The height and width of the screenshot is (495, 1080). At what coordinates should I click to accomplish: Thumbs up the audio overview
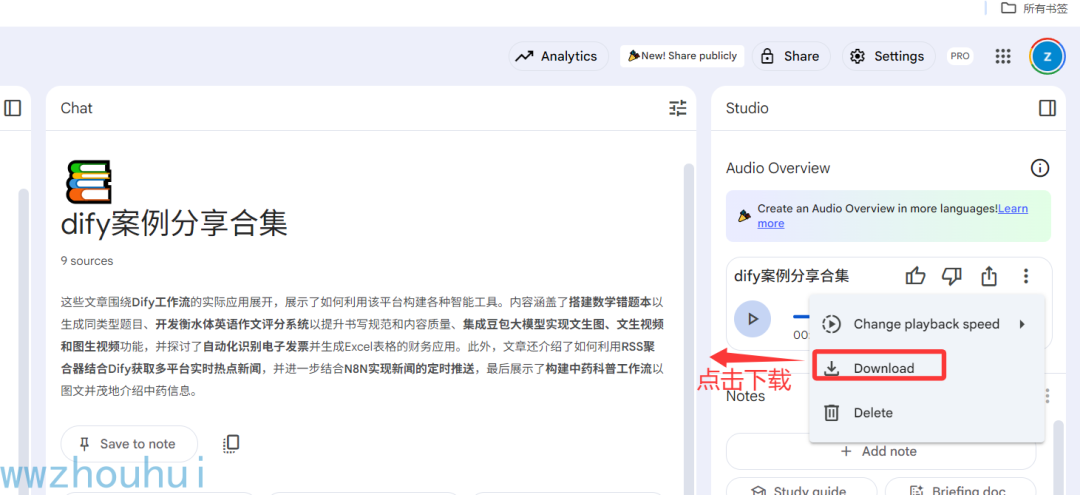pyautogui.click(x=915, y=277)
